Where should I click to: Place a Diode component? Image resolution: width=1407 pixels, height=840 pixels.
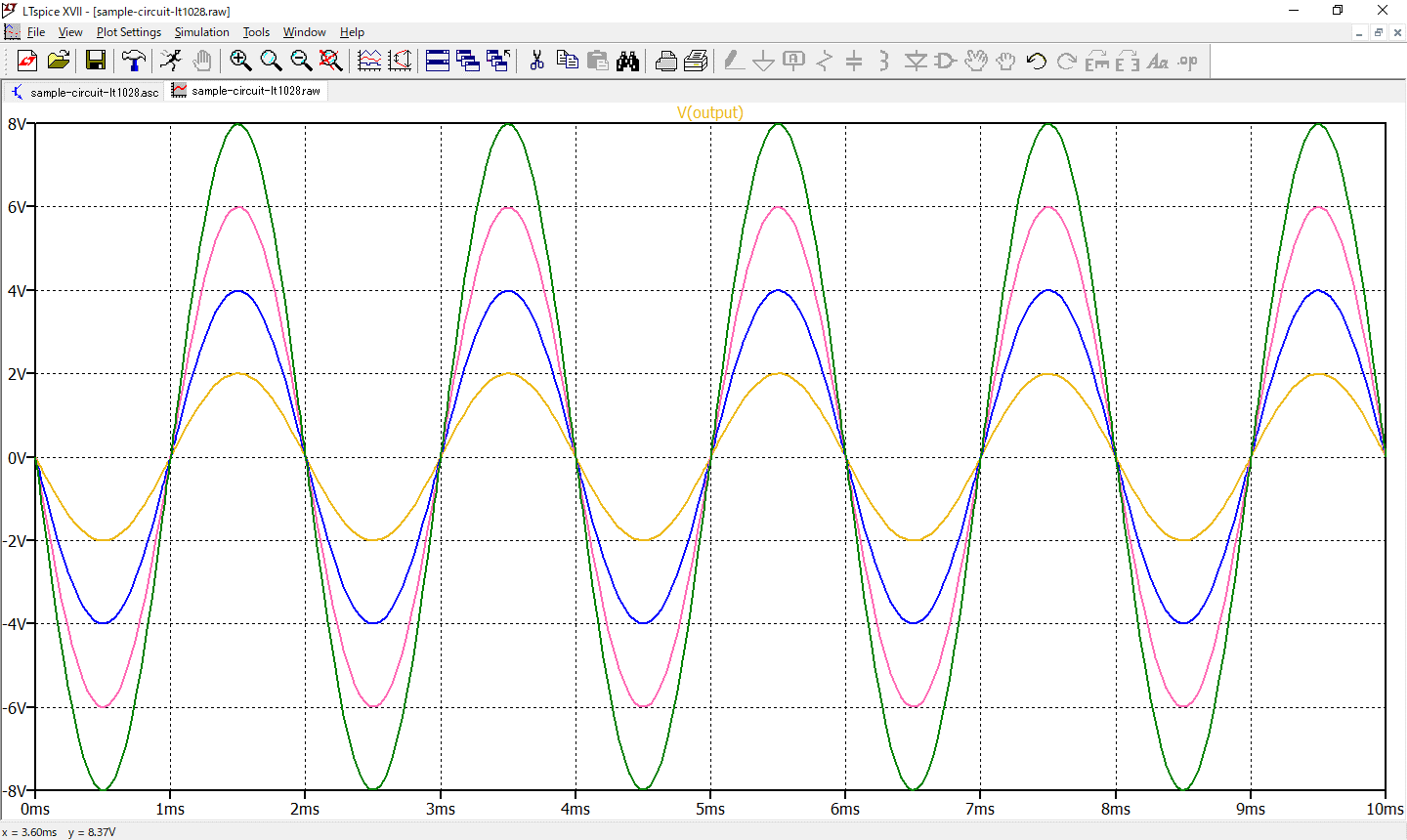pos(916,61)
